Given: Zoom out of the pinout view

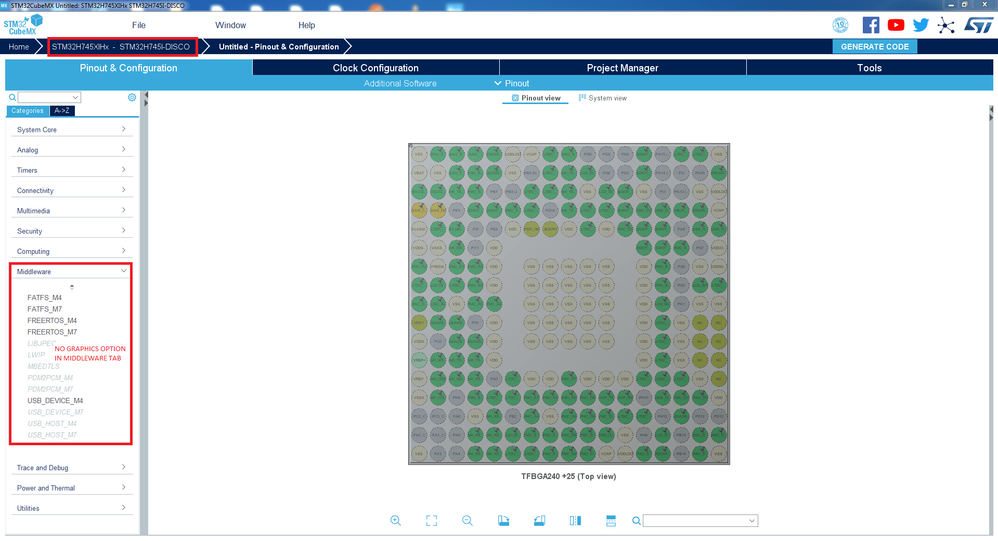Looking at the screenshot, I should pyautogui.click(x=467, y=521).
